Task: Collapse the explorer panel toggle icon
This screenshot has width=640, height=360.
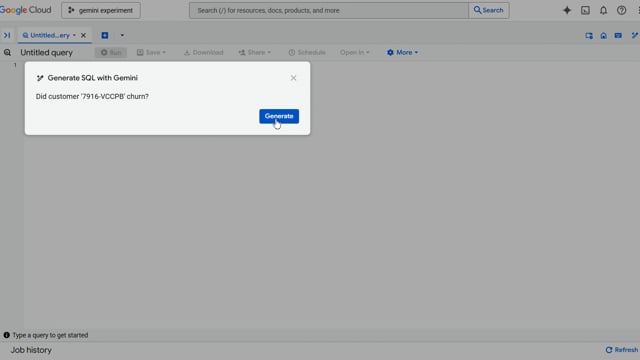Action: tap(7, 36)
